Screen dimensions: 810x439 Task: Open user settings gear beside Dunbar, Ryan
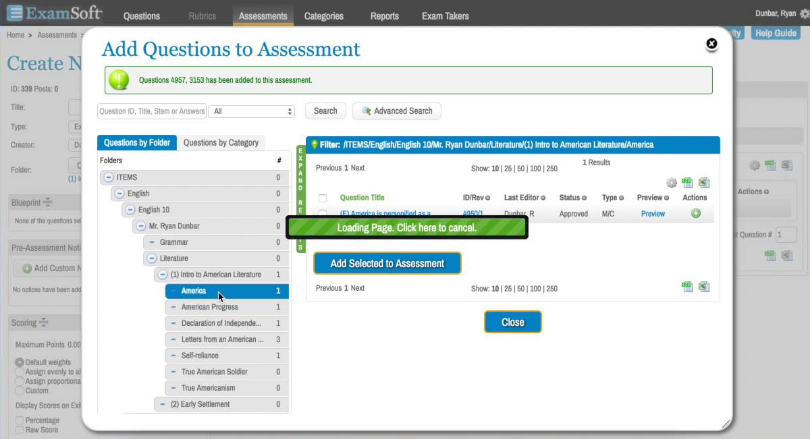(x=803, y=15)
